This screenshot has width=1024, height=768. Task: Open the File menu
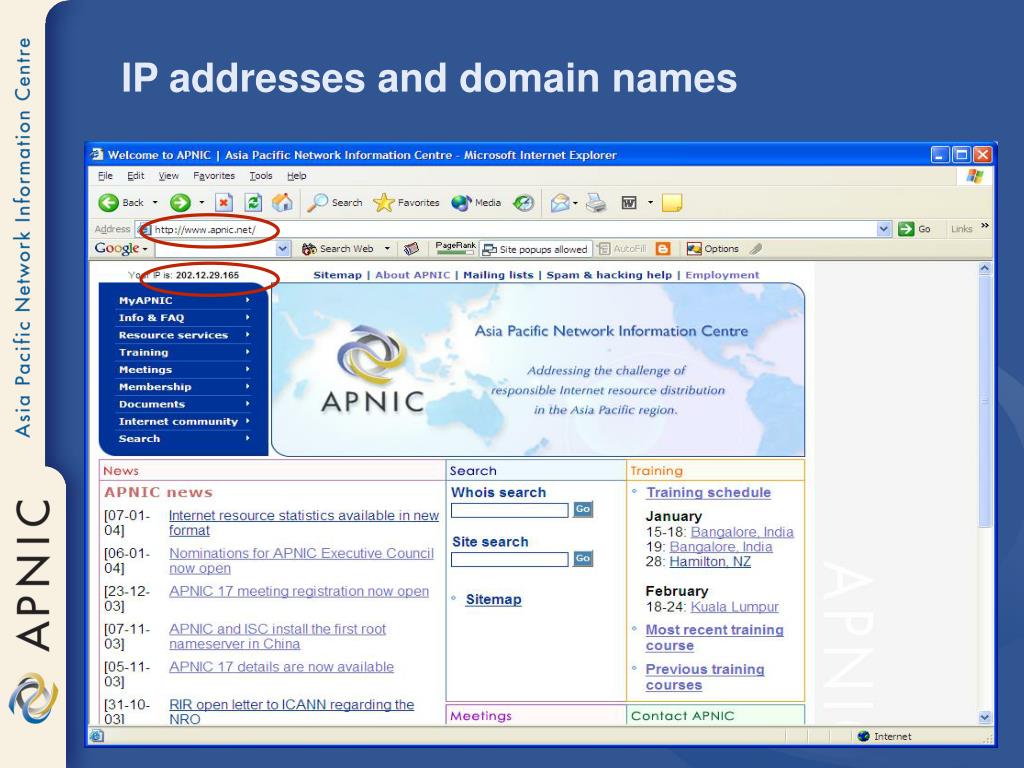pyautogui.click(x=105, y=176)
